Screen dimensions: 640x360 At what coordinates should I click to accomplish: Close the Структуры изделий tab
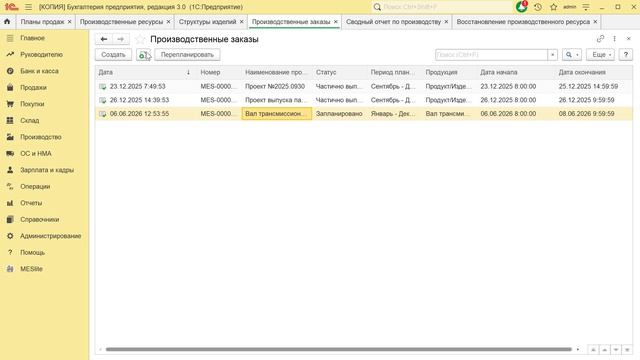[242, 22]
